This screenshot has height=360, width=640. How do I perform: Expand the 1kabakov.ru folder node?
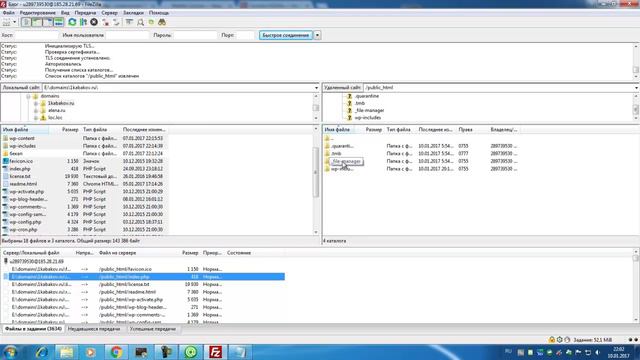pos(36,104)
